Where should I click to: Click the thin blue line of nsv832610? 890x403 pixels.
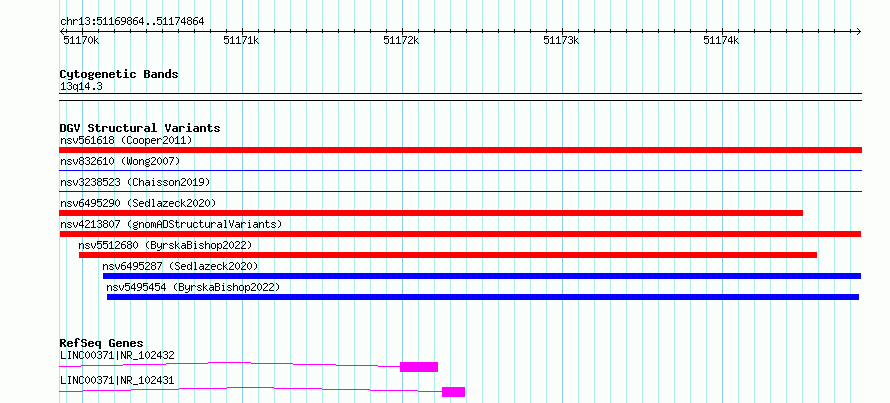(x=460, y=170)
